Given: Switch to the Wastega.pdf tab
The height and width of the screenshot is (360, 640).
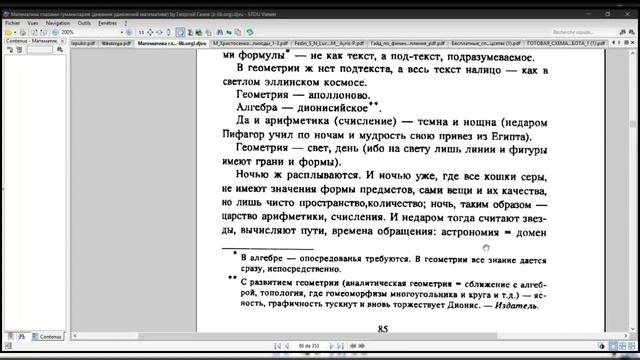Looking at the screenshot, I should pos(116,43).
